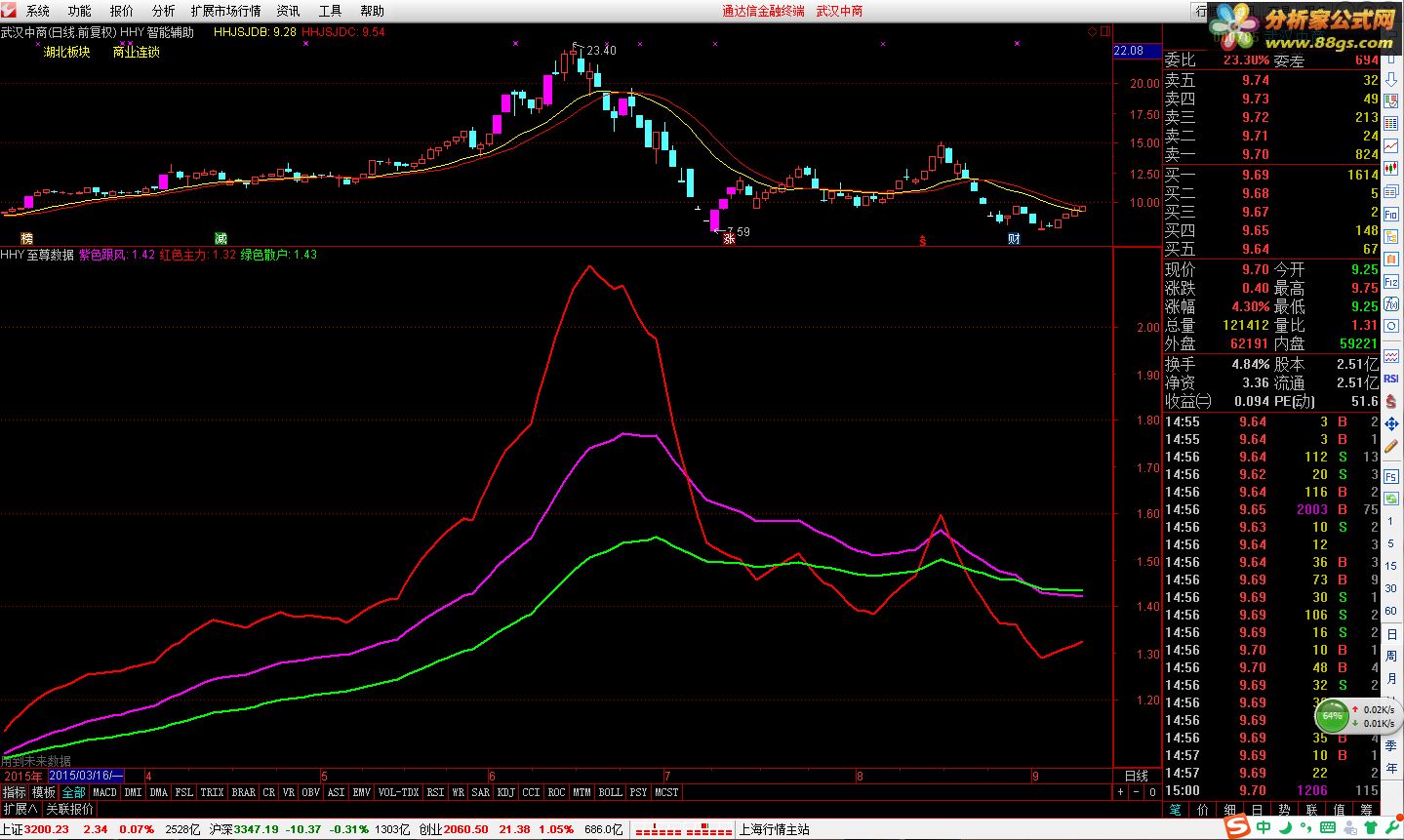Select the 全部 indicator tab
The height and width of the screenshot is (840, 1404).
point(74,792)
